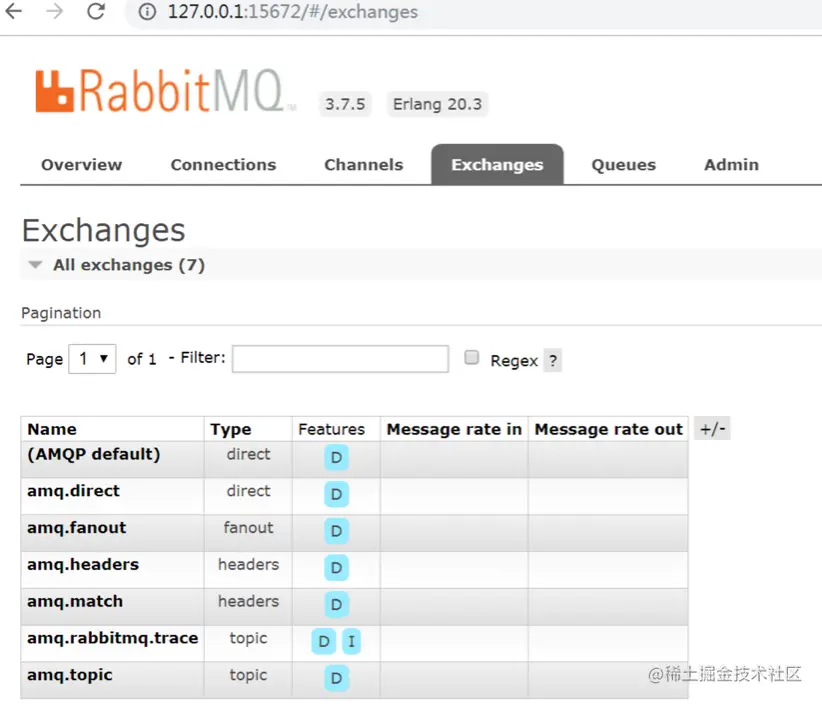Open the Channels tab
Viewport: 822px width, 704px height.
click(364, 165)
